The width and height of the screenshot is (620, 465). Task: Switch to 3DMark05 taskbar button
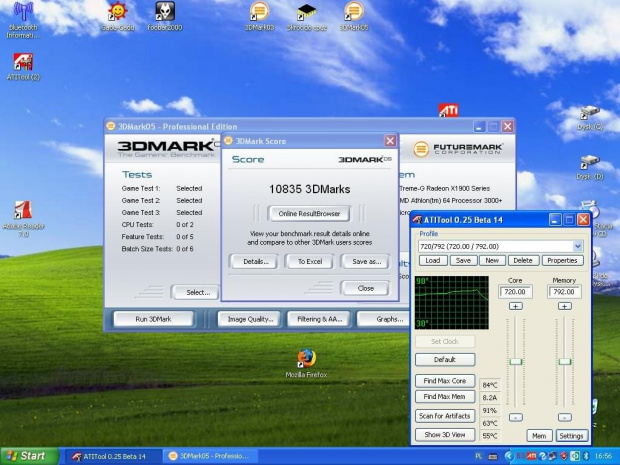point(210,456)
